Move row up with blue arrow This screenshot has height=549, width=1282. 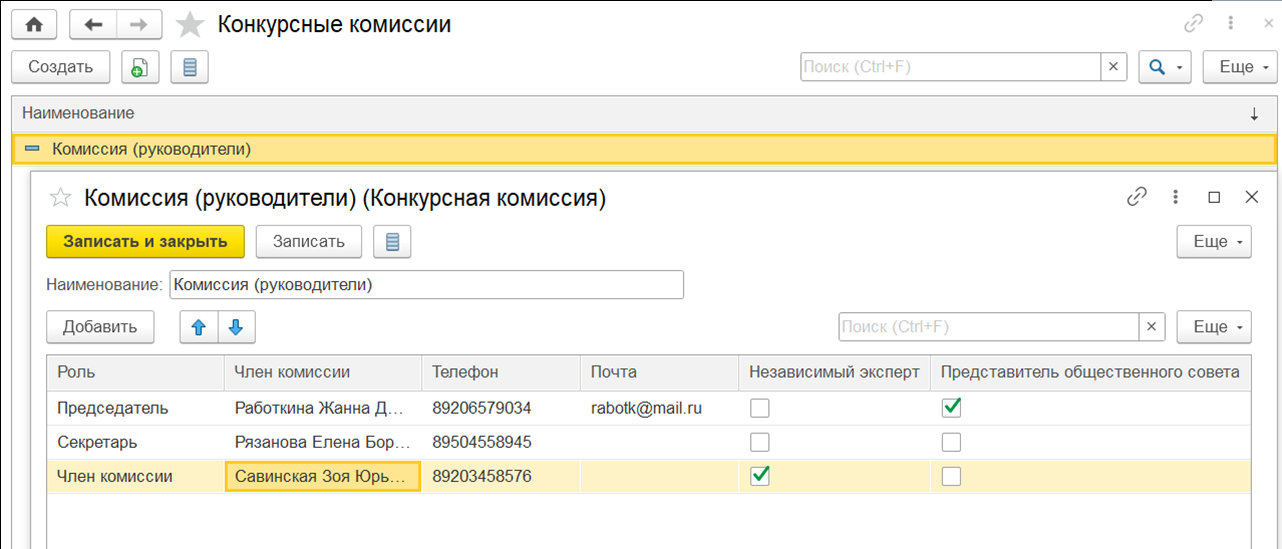coord(198,327)
